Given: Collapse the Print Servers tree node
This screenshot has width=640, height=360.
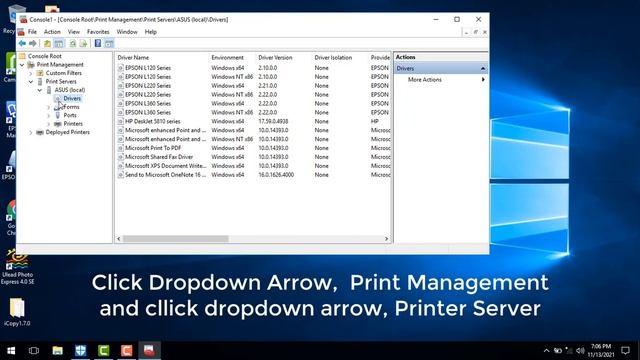Looking at the screenshot, I should pyautogui.click(x=31, y=82).
